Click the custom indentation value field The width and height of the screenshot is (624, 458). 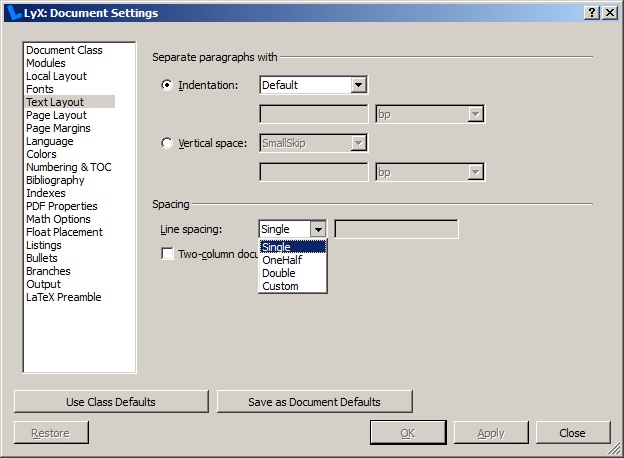click(314, 114)
